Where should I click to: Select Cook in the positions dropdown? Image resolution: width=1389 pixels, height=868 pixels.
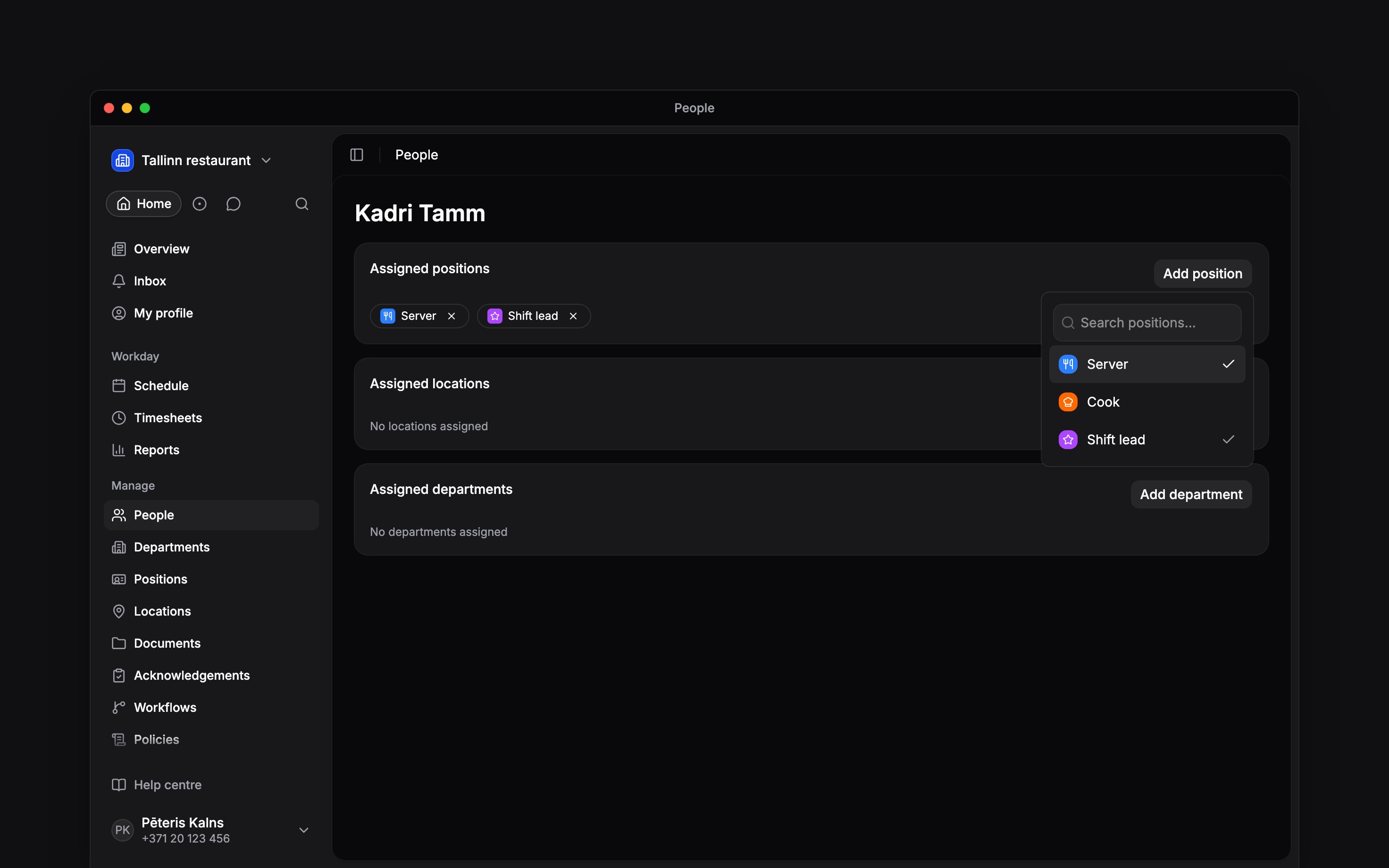(x=1147, y=402)
